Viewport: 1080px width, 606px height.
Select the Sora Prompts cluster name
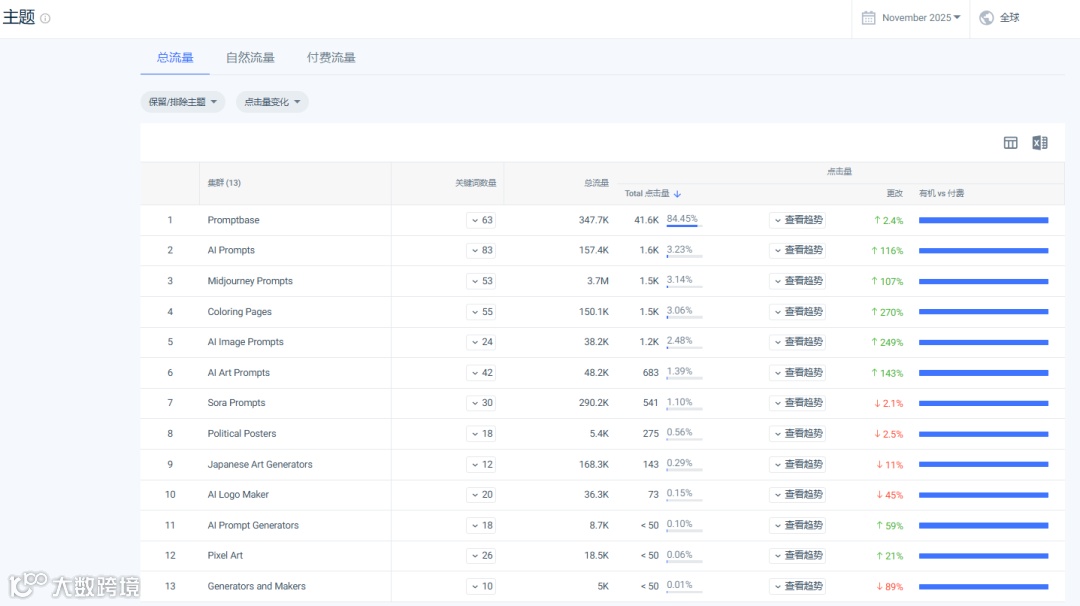[x=236, y=403]
